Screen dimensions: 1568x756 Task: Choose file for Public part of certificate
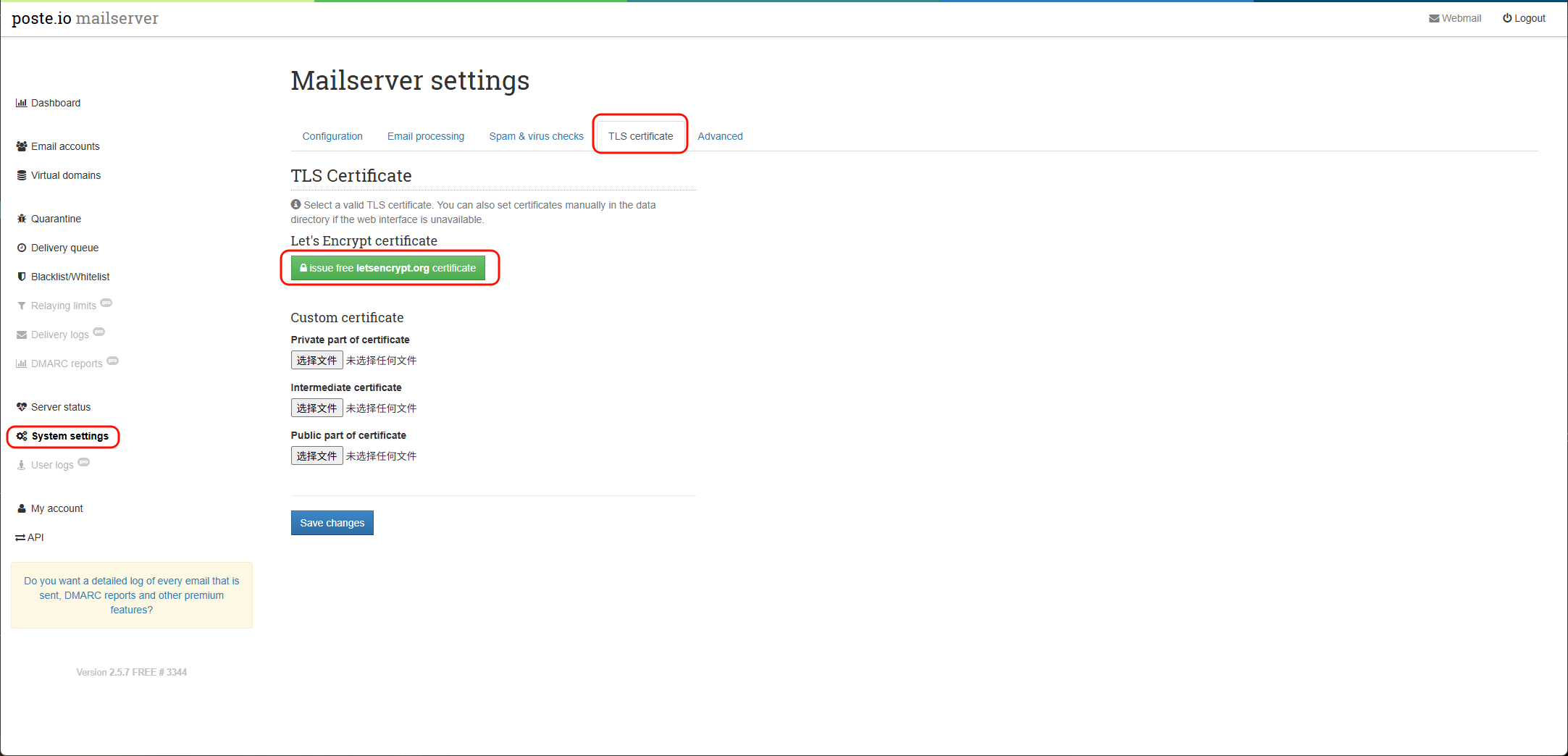(316, 455)
